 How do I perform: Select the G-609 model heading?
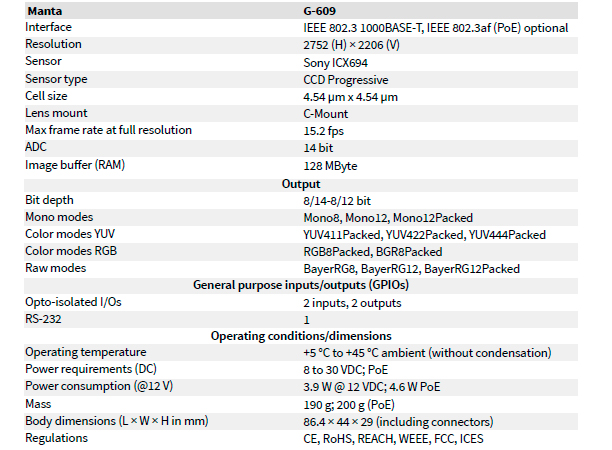pos(319,11)
